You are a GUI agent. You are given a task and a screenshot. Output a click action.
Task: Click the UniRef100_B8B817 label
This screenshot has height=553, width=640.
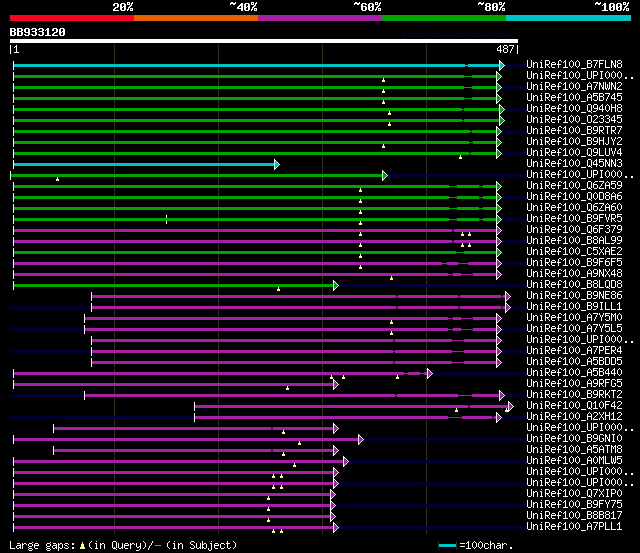574,516
